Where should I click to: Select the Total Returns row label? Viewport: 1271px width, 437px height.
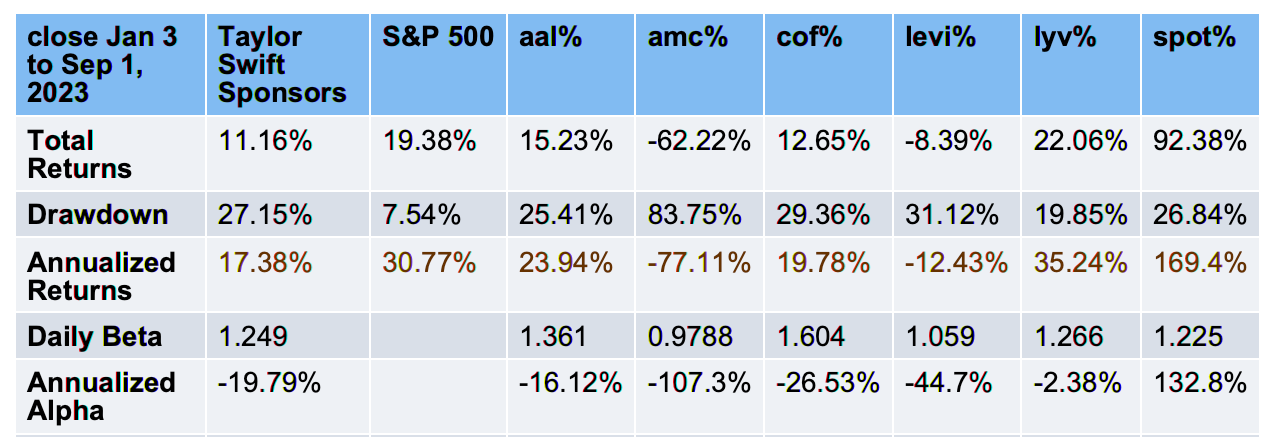pyautogui.click(x=80, y=154)
